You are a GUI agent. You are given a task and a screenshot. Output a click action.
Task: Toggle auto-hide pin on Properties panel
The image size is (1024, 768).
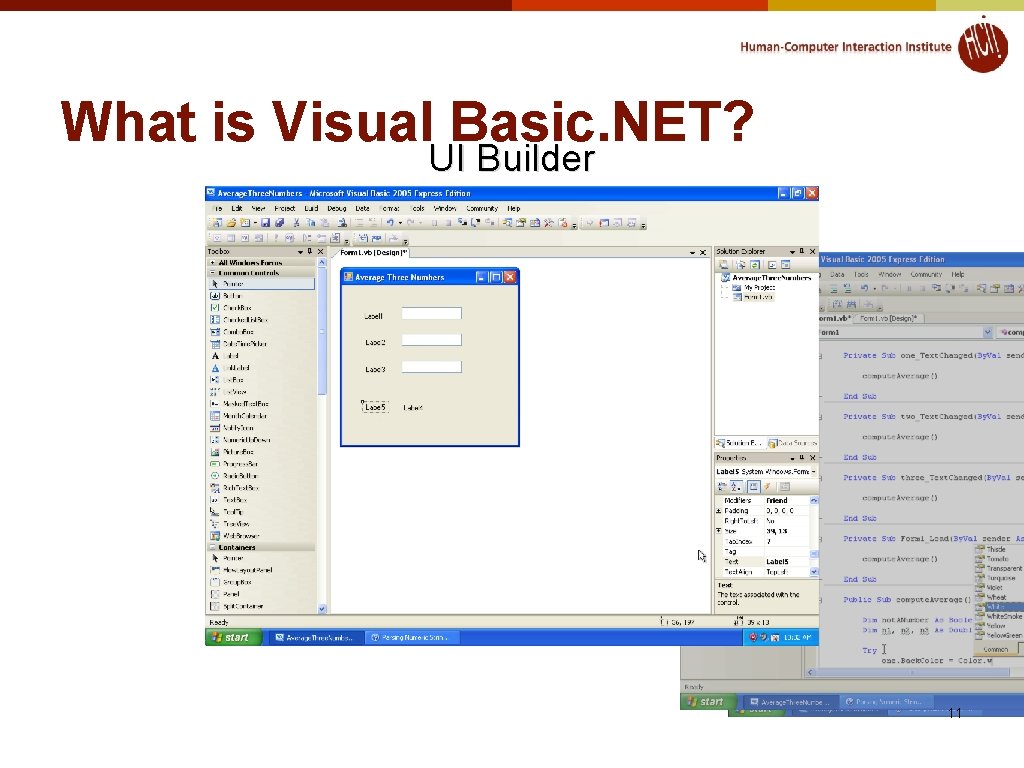[802, 458]
